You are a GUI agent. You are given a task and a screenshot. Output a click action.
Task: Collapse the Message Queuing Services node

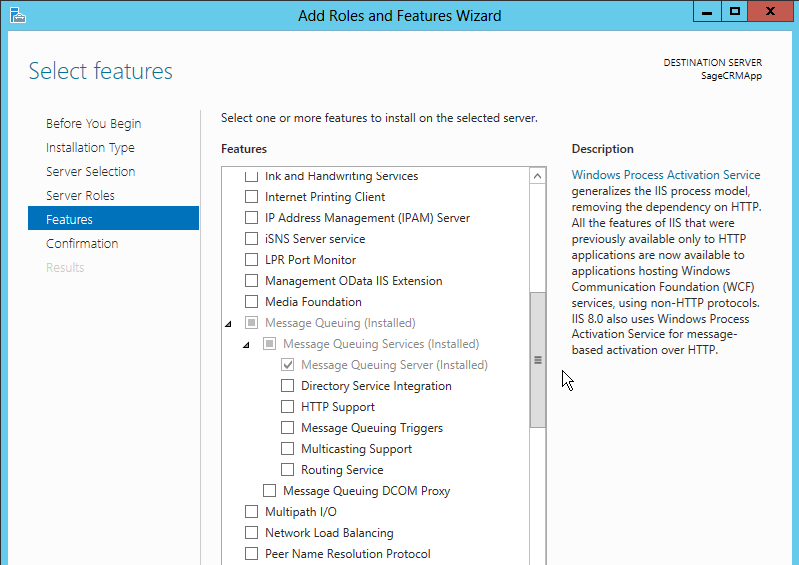247,345
